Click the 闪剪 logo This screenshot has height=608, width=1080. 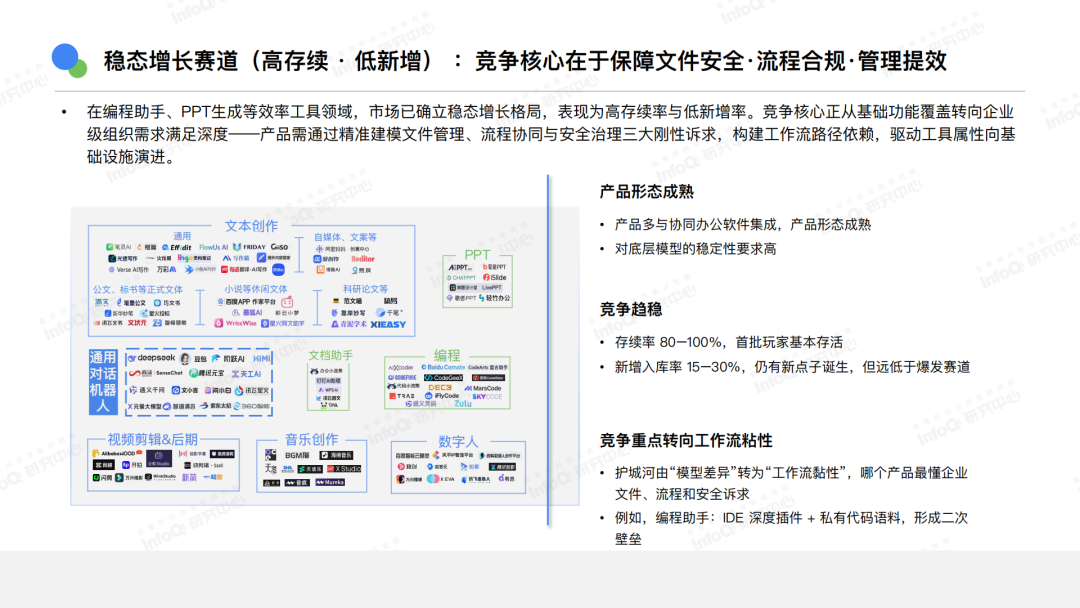(x=102, y=478)
